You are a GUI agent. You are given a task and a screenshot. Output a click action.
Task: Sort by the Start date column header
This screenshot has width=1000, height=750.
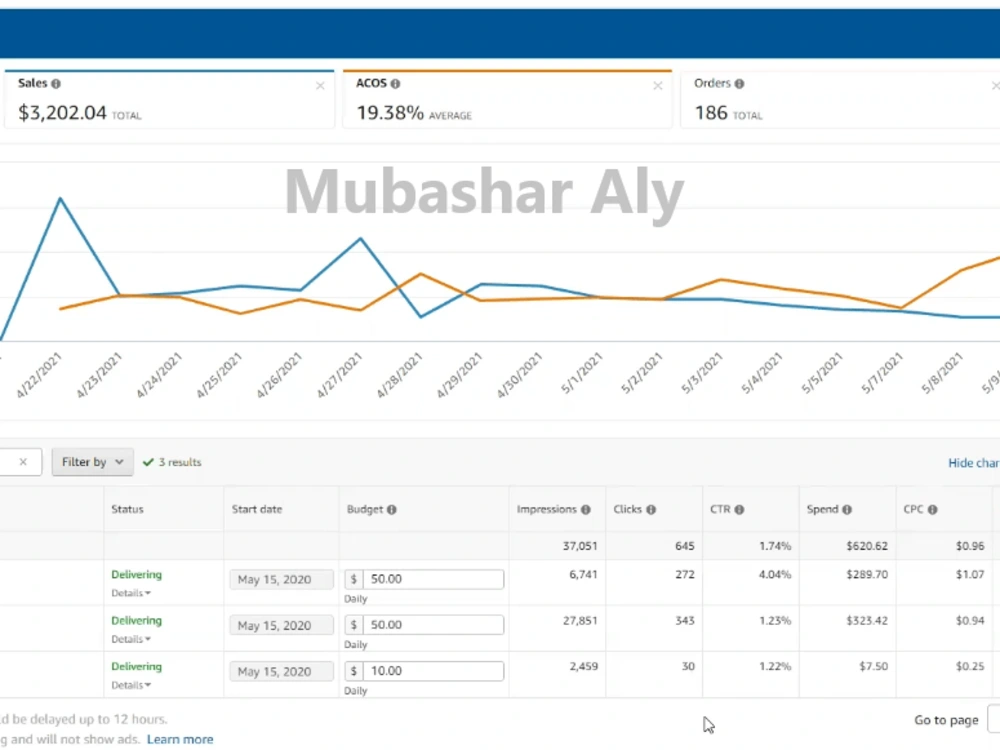pyautogui.click(x=256, y=509)
